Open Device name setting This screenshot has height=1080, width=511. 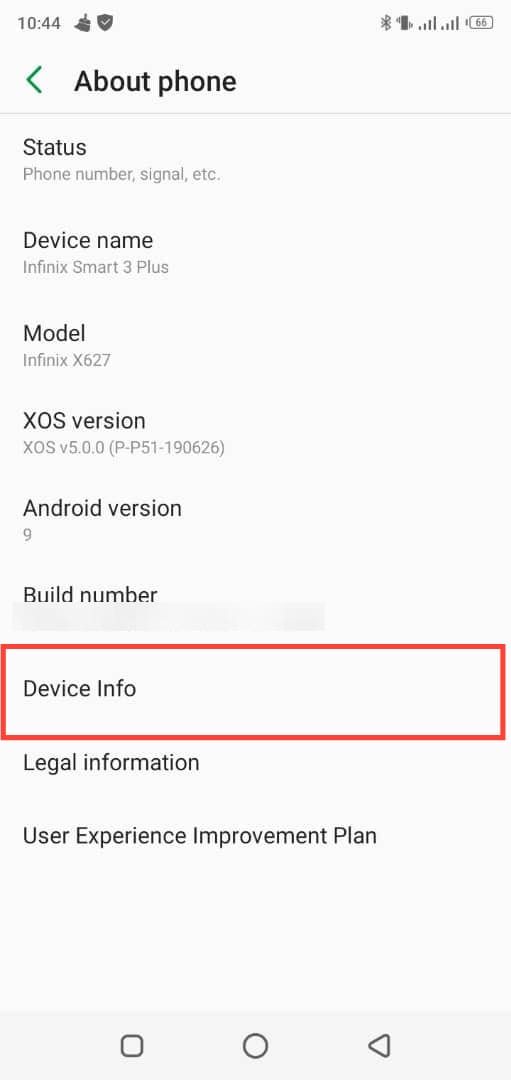click(256, 253)
